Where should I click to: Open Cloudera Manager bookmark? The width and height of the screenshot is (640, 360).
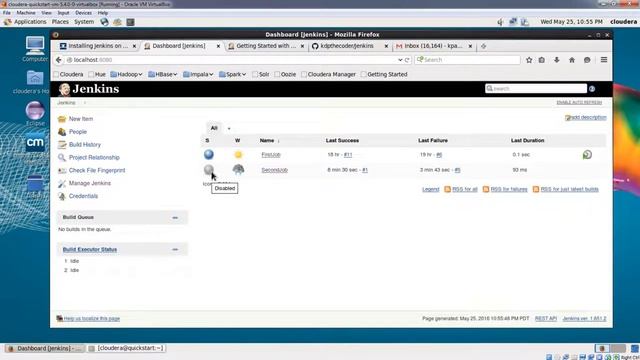(x=328, y=74)
